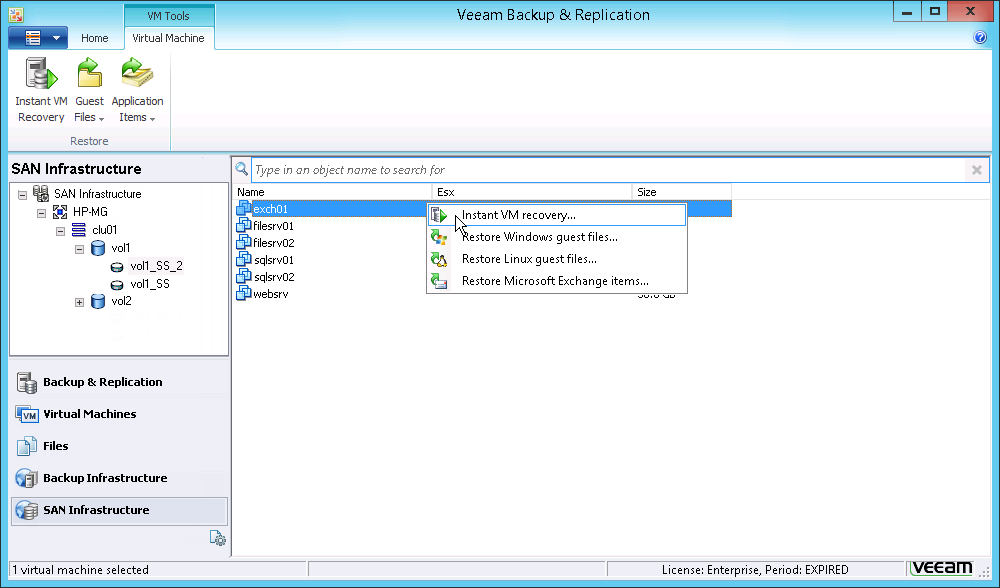Click the search magnifier icon

pyautogui.click(x=242, y=170)
